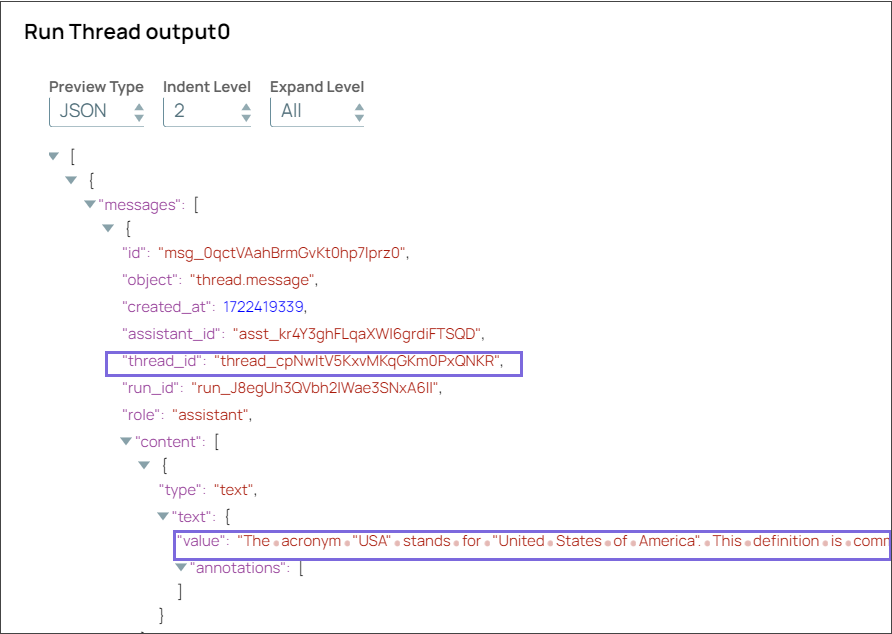This screenshot has width=892, height=634.
Task: Collapse the content object disclosure triangle
Action: tap(145, 464)
